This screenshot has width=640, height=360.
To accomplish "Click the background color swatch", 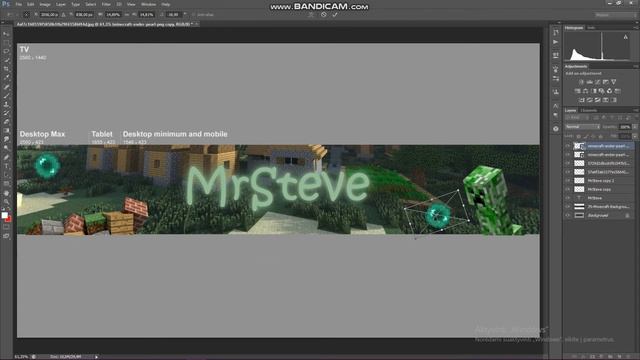I will click(9, 219).
